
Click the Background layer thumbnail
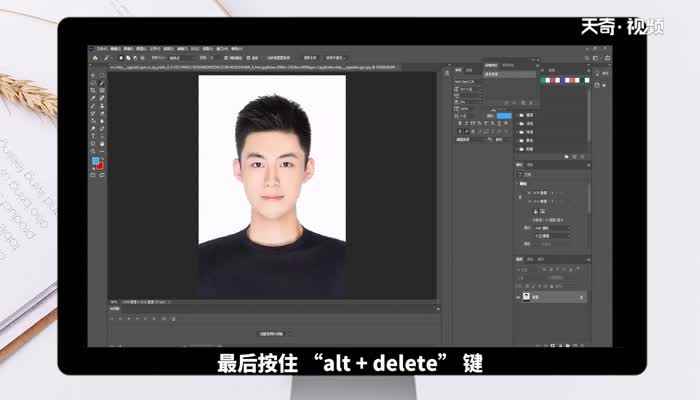click(526, 297)
